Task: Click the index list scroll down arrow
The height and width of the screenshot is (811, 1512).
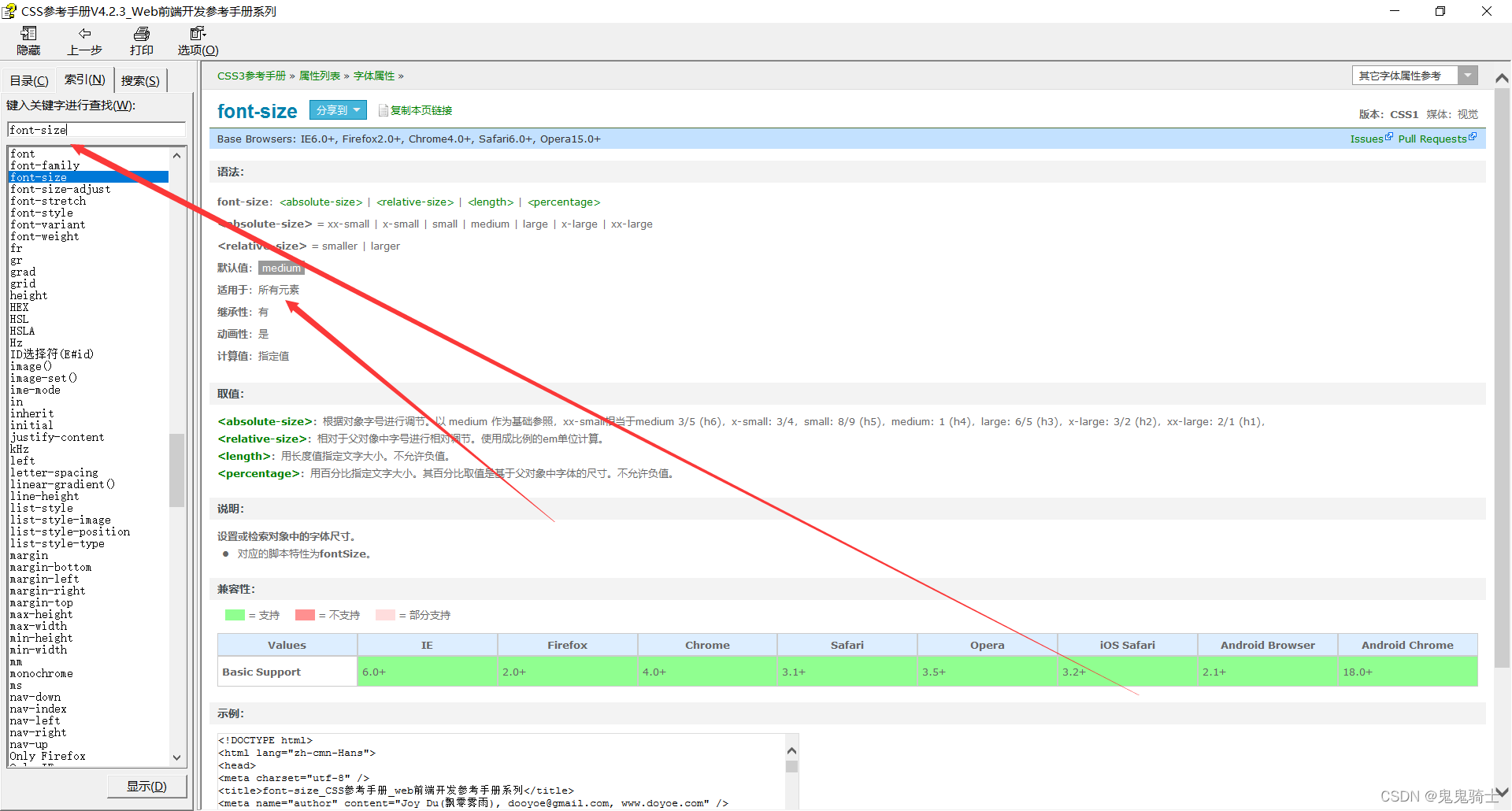Action: click(177, 757)
